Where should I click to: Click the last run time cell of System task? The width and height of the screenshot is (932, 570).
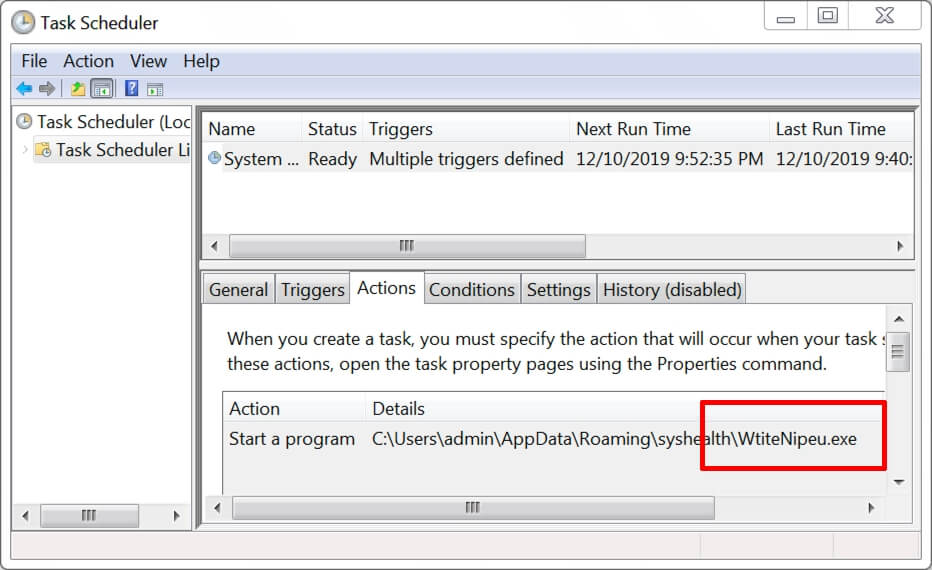click(x=843, y=159)
